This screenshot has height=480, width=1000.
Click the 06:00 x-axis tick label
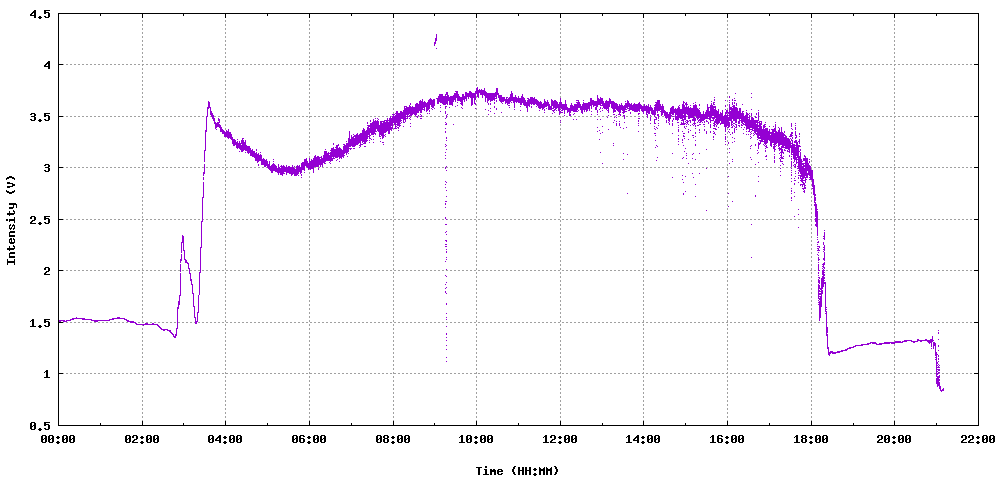tap(309, 439)
